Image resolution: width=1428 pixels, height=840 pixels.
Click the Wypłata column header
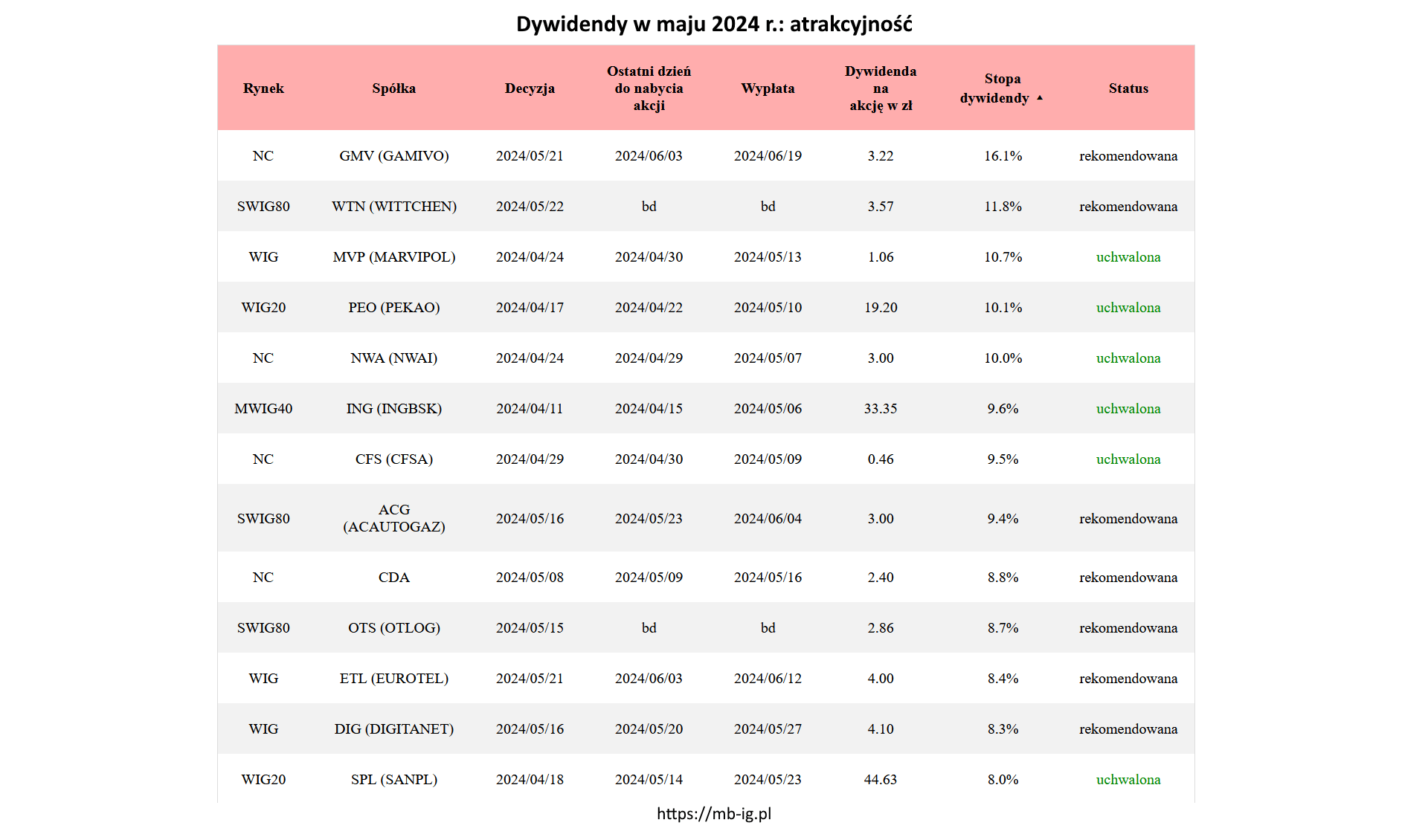pos(768,88)
